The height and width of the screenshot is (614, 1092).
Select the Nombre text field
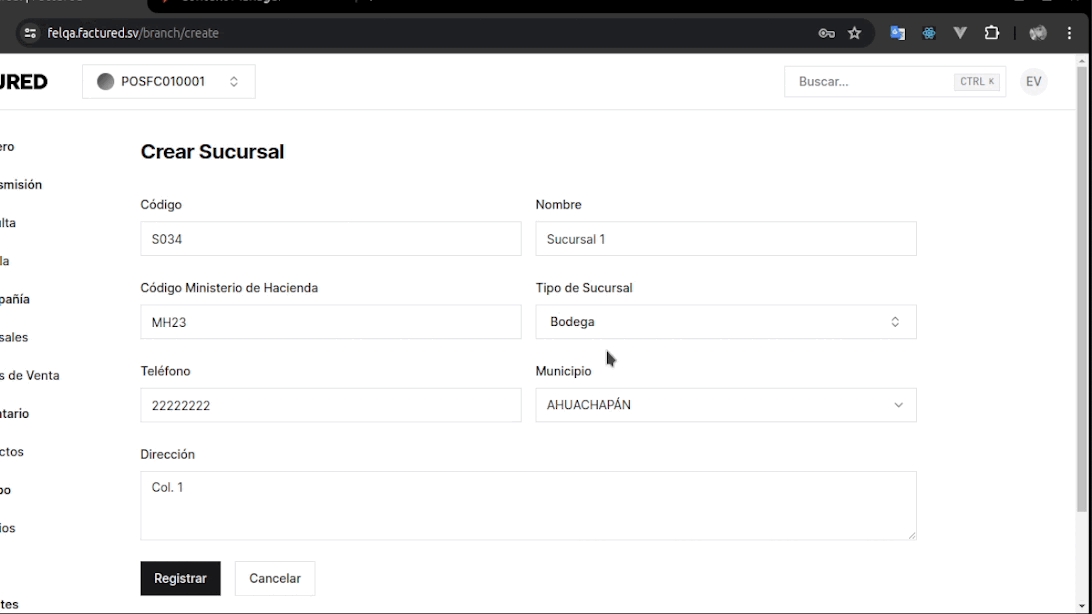click(x=725, y=239)
